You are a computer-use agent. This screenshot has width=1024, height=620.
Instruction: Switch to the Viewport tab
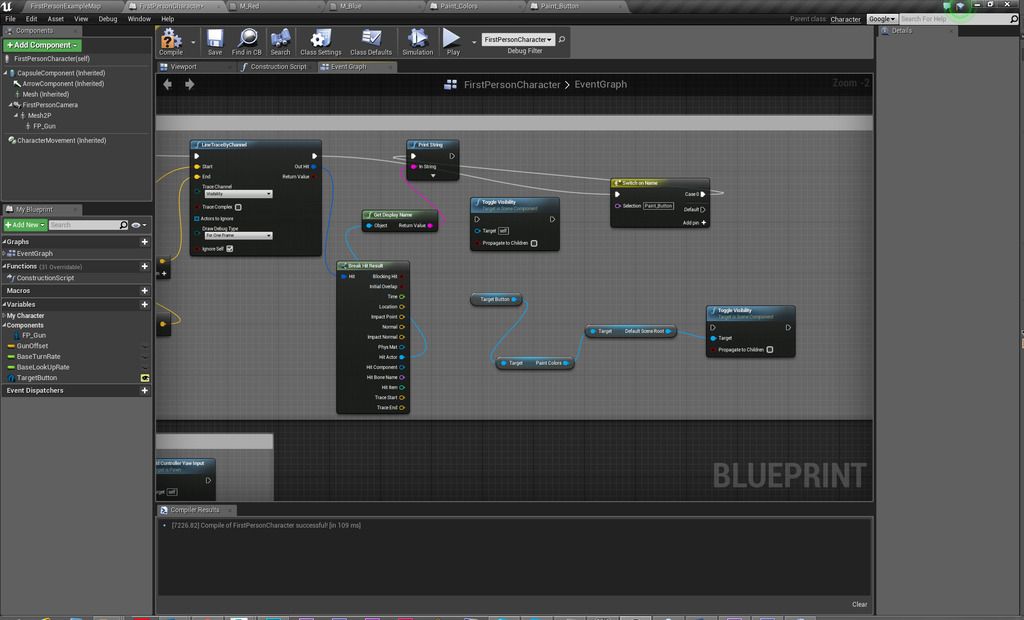tap(183, 67)
